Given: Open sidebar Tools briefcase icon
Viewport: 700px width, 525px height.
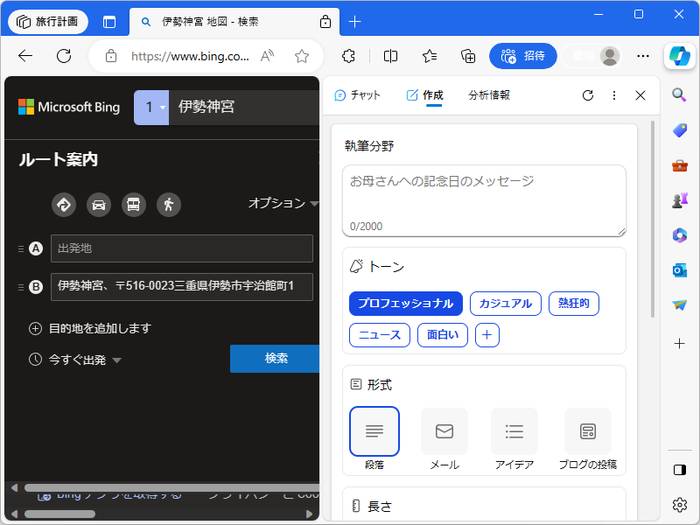Looking at the screenshot, I should 679,166.
